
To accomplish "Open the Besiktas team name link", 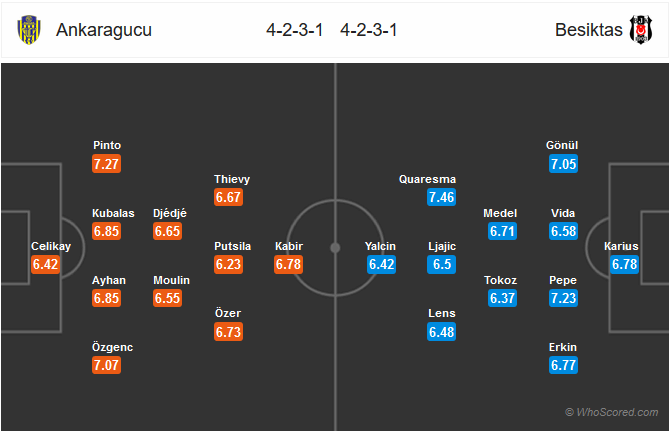I will [x=588, y=30].
